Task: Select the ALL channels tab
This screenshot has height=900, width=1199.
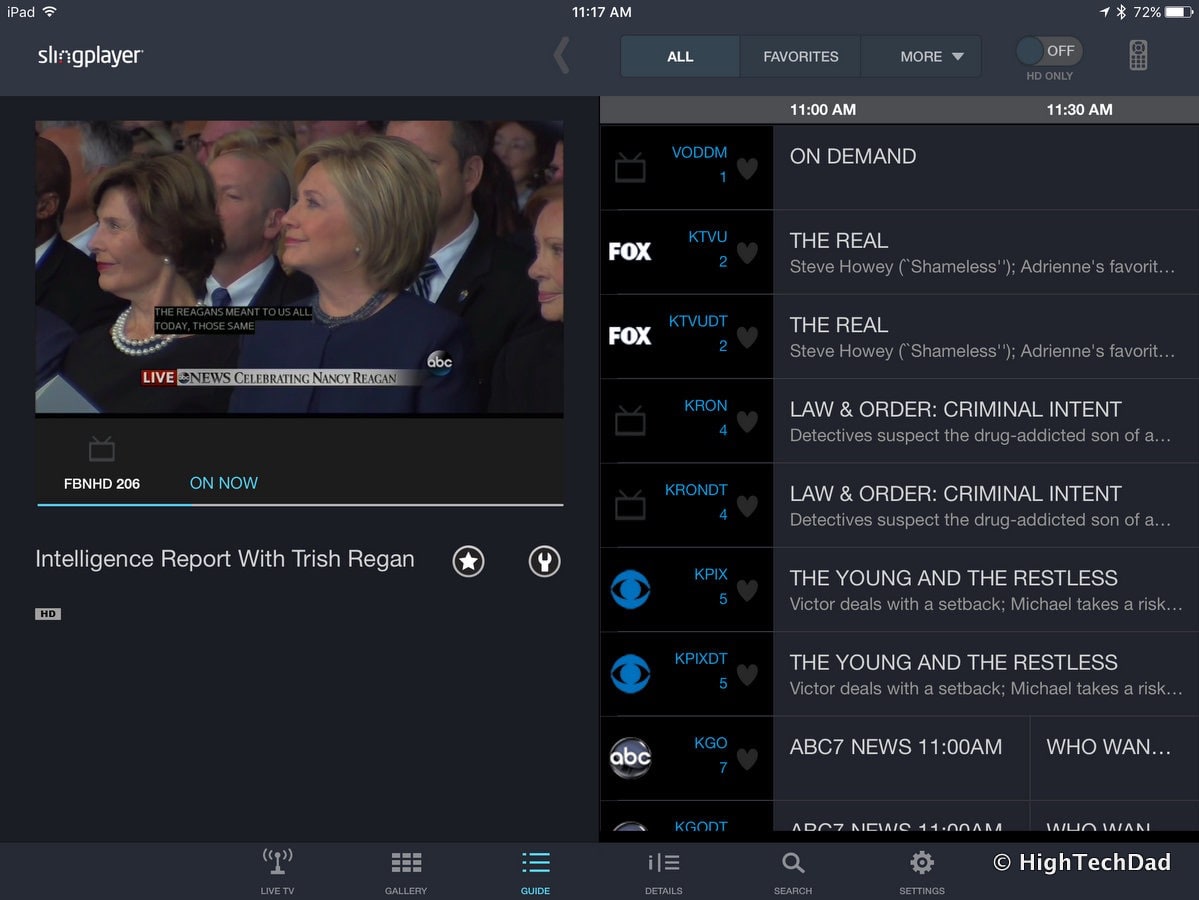Action: (680, 57)
